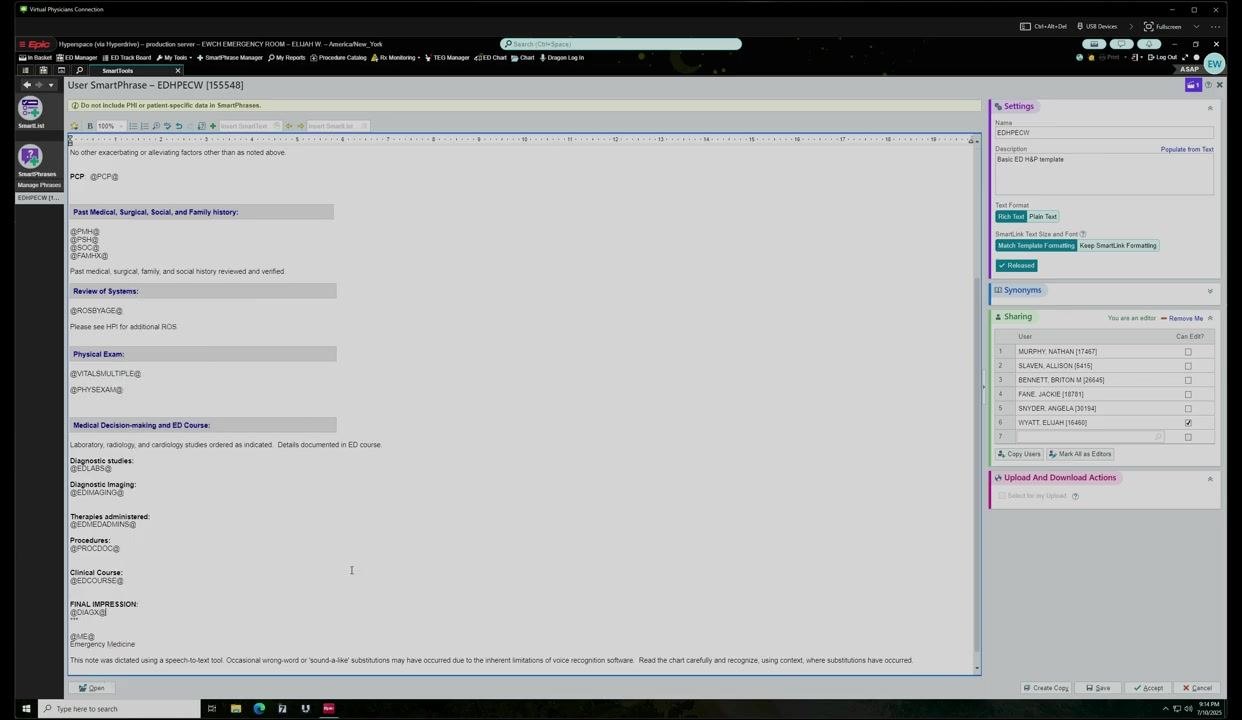Screen dimensions: 1242x720
Task: Check Can Edit for SLAVEN, ALLISON
Action: coord(1188,366)
